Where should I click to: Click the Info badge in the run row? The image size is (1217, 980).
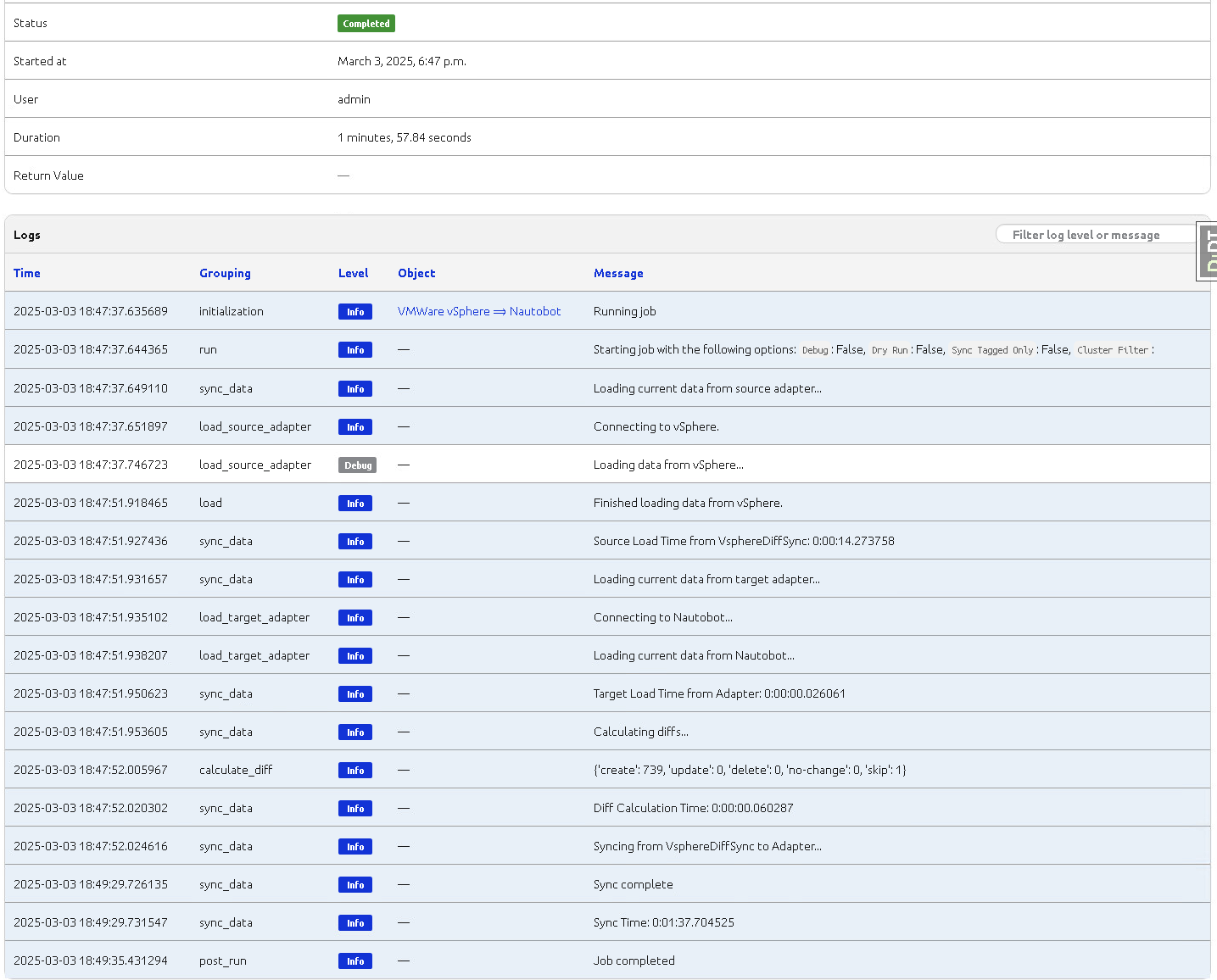tap(355, 350)
